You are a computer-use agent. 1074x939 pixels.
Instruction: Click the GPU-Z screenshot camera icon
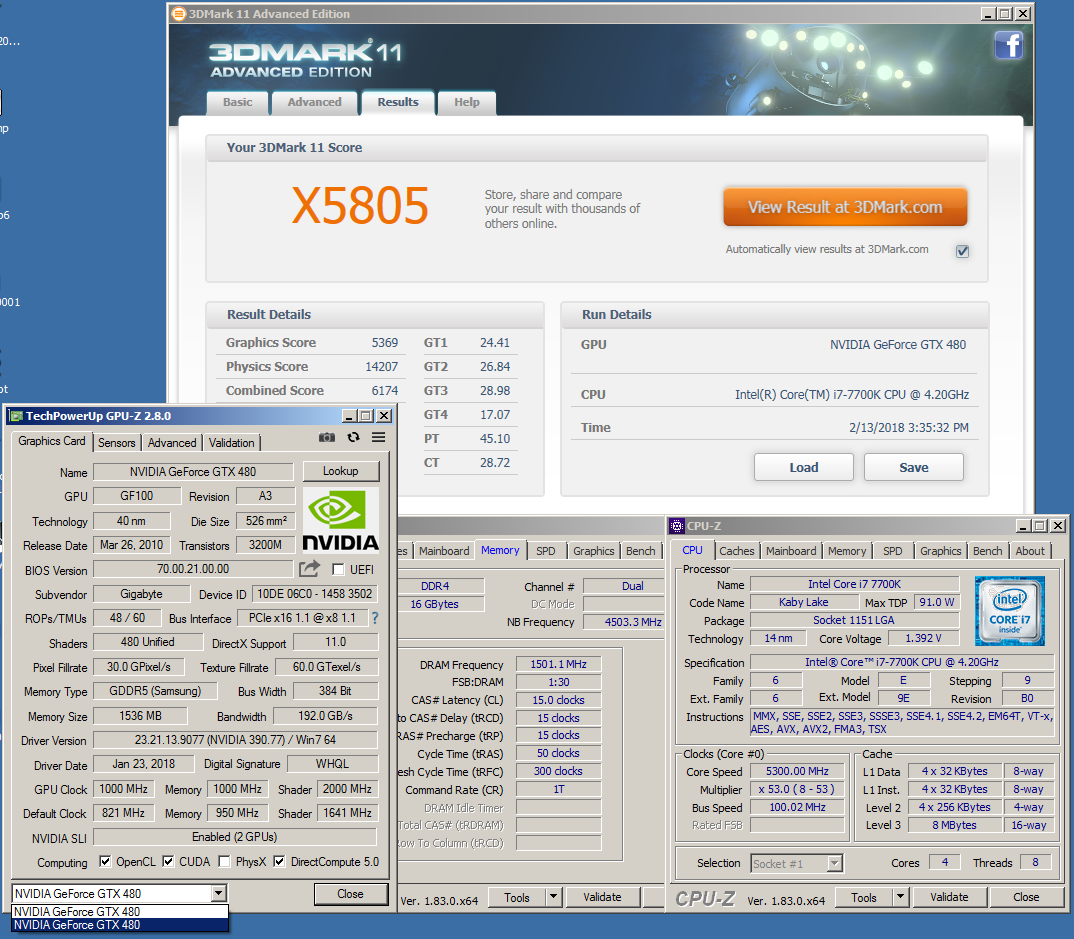tap(327, 438)
